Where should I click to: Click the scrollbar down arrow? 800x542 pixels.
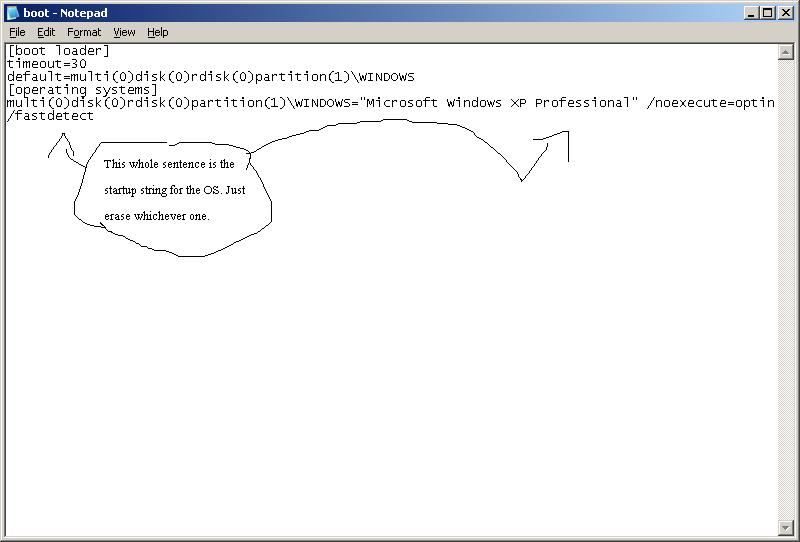(x=785, y=528)
